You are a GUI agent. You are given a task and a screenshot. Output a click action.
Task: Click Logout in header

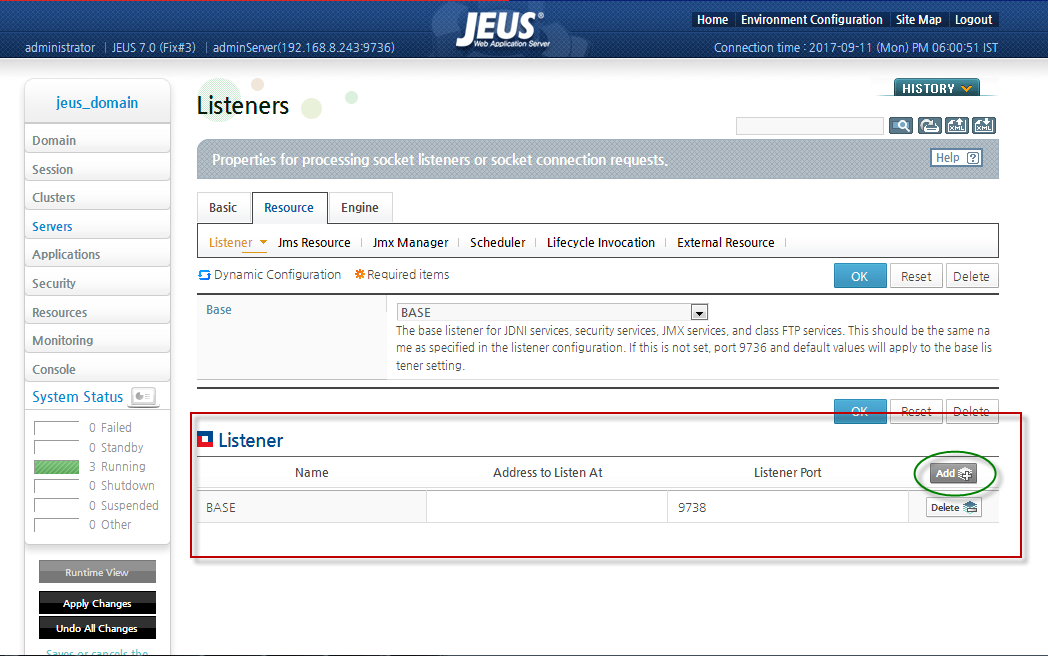(973, 20)
